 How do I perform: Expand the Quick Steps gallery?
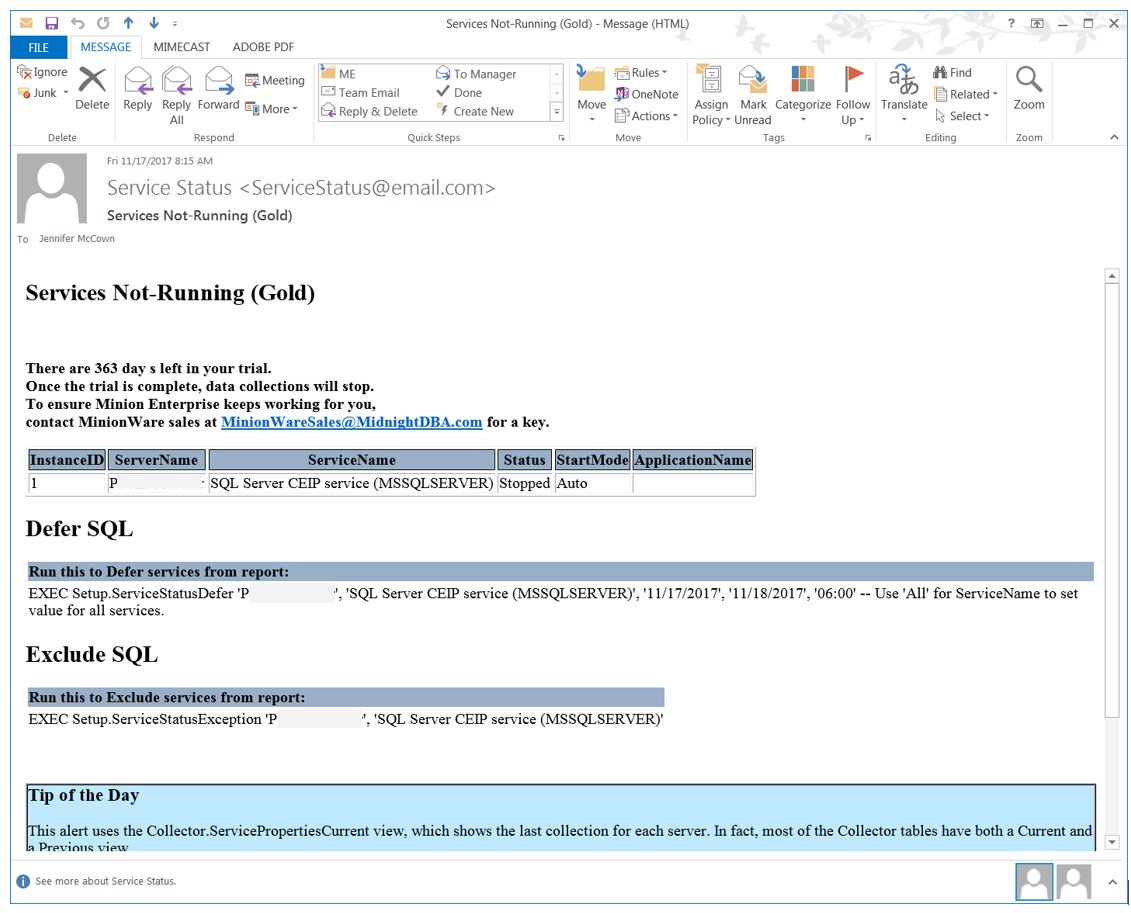tap(556, 112)
